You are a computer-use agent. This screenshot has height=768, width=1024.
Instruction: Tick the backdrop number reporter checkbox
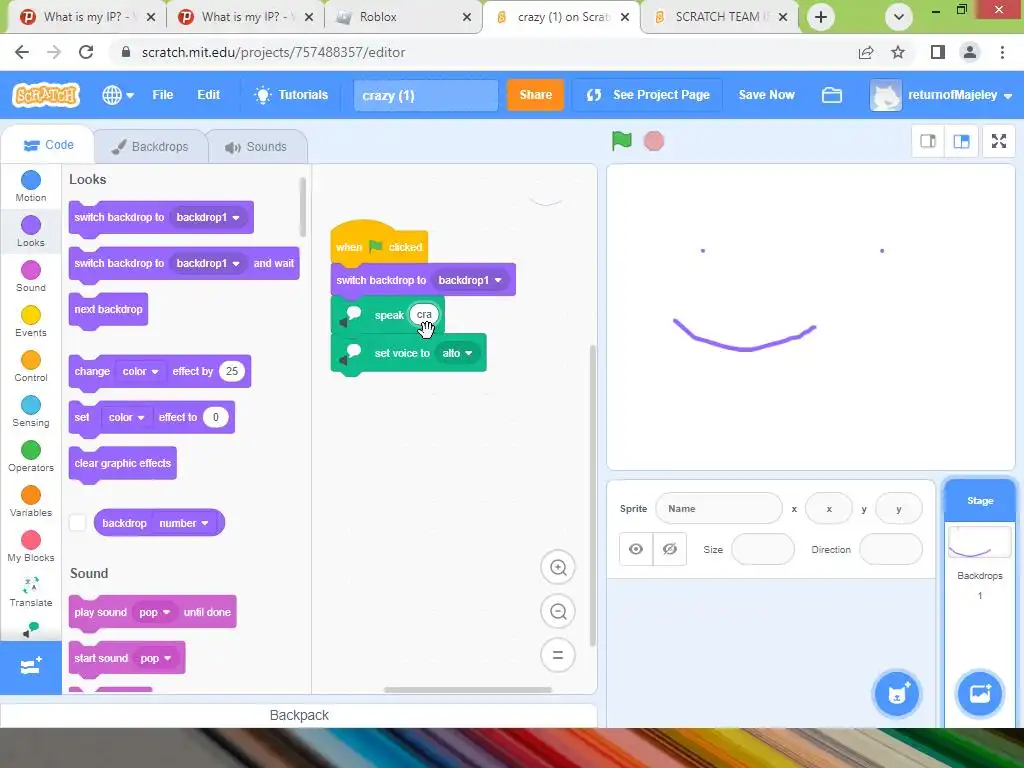click(x=78, y=522)
